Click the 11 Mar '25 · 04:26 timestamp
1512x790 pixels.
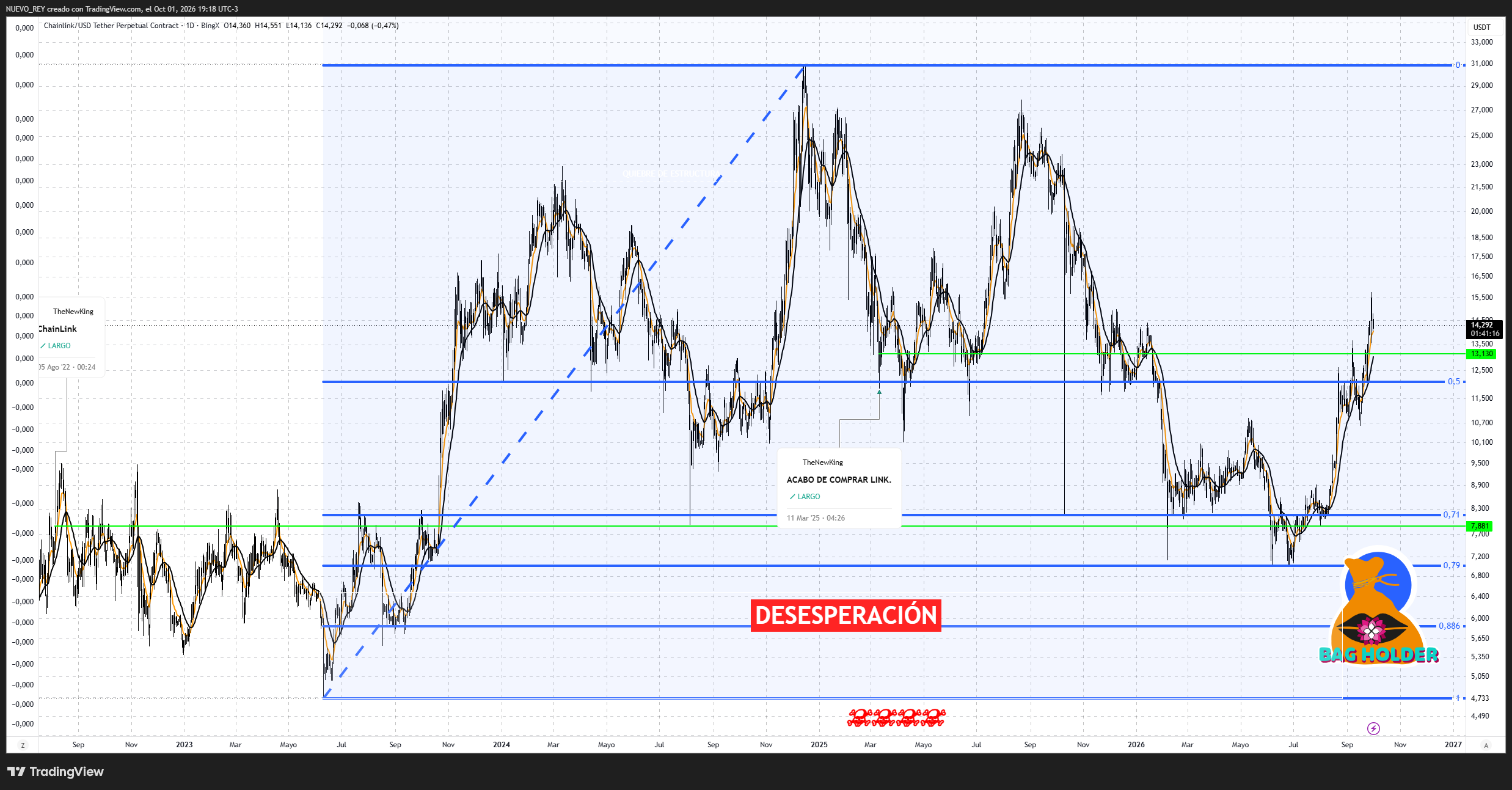coord(816,518)
